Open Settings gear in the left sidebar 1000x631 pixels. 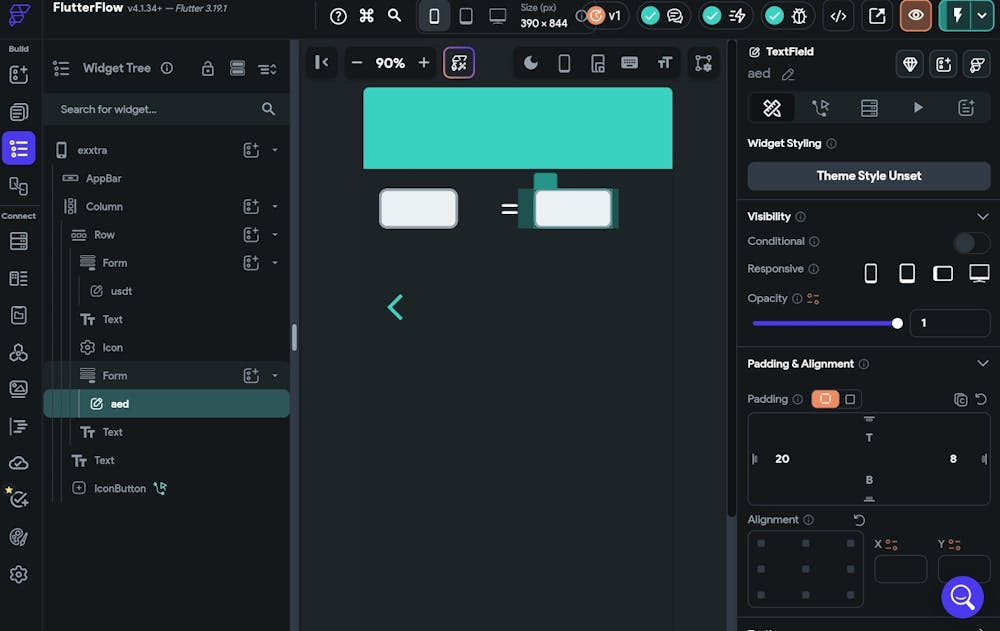click(x=18, y=574)
